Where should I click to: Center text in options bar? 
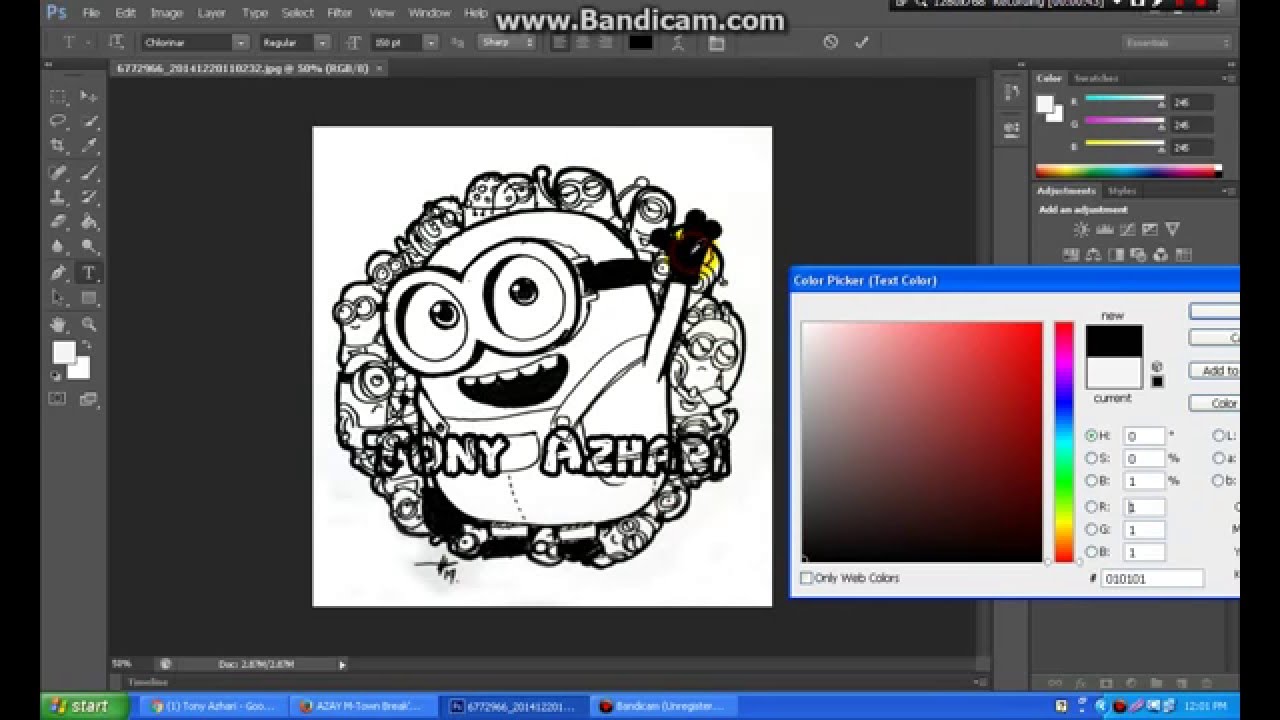pyautogui.click(x=582, y=42)
